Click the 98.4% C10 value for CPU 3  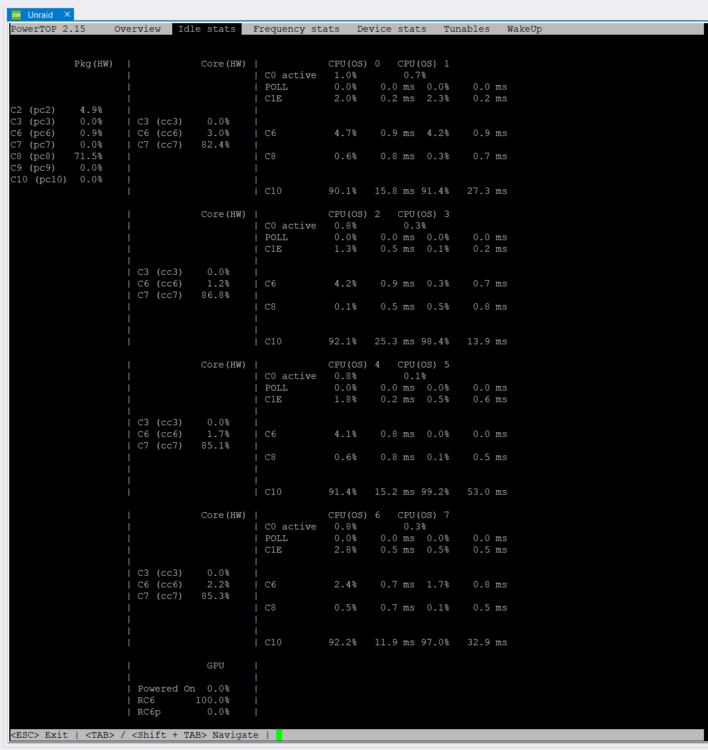coord(435,342)
